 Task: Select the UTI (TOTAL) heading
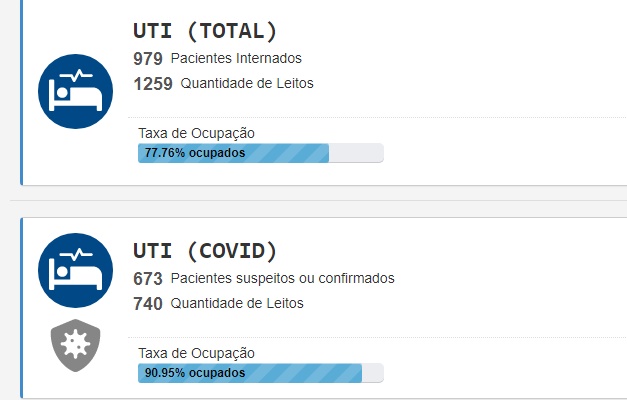[205, 31]
